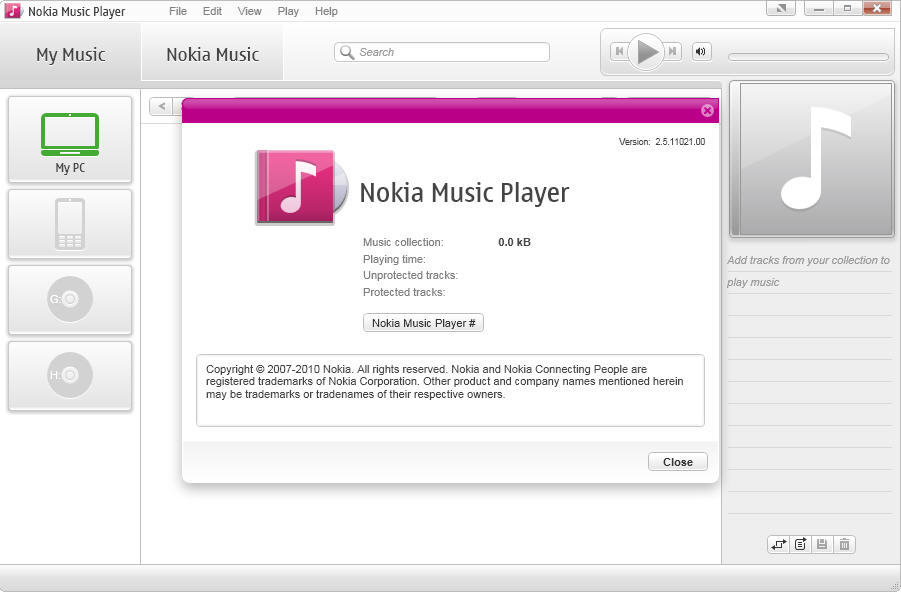Click the large "Nokia Music Player" dialog heading
901x592 pixels.
coord(464,193)
